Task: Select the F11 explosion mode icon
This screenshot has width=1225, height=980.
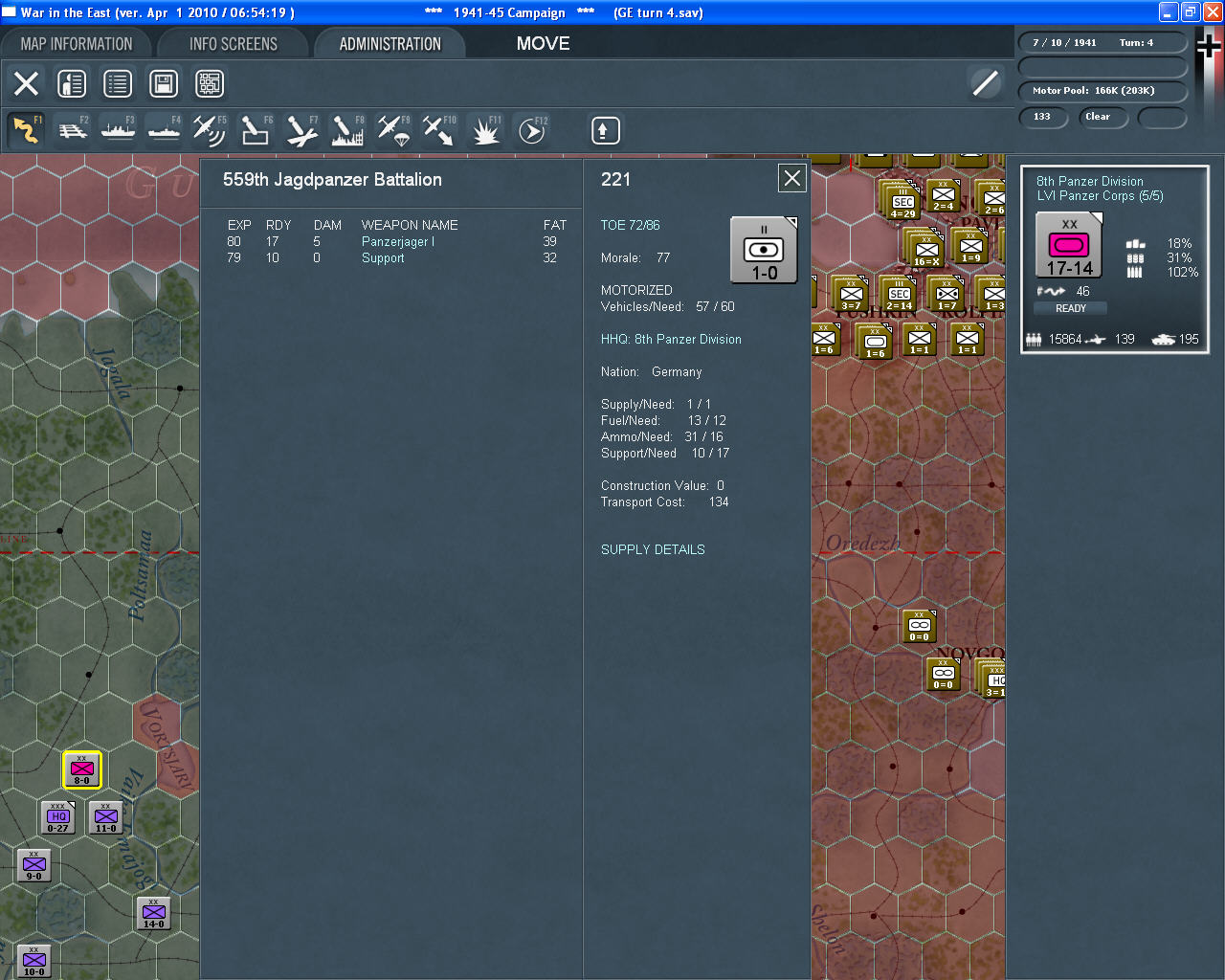Action: pos(485,130)
